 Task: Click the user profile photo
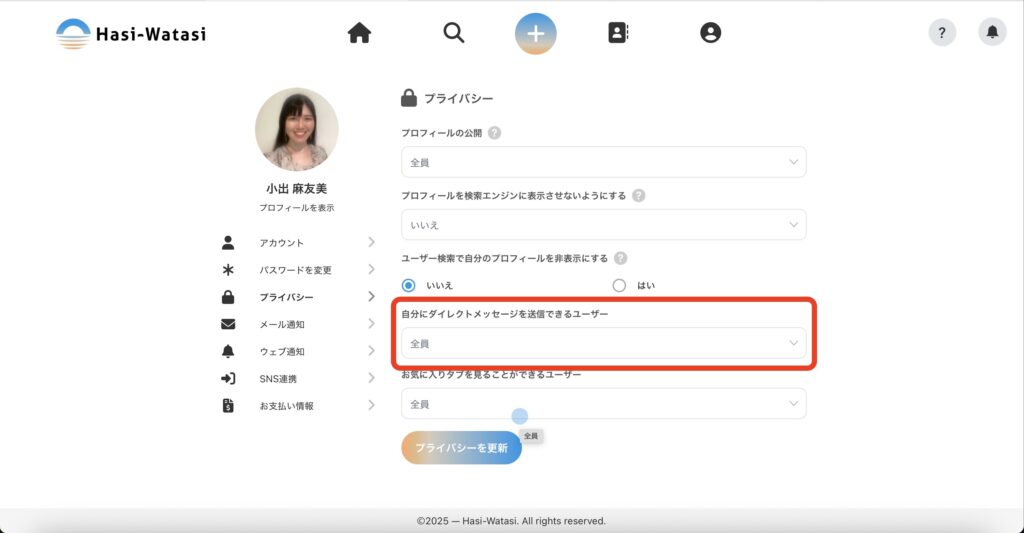point(296,129)
